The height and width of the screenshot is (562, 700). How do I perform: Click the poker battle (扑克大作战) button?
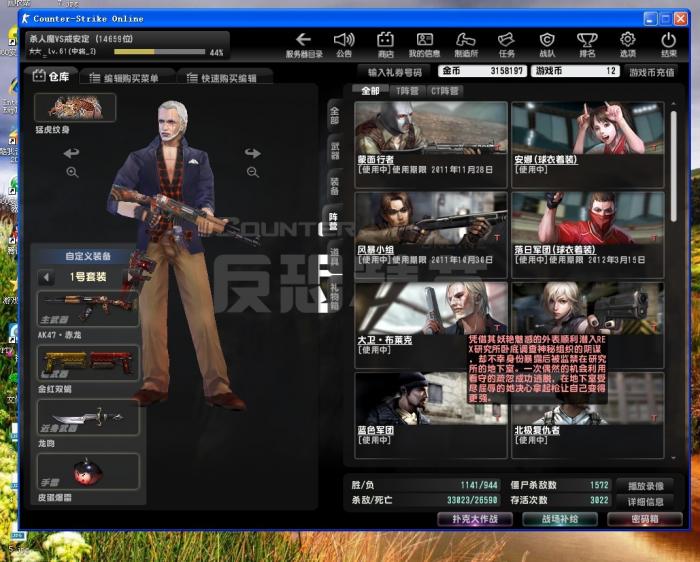pos(475,519)
